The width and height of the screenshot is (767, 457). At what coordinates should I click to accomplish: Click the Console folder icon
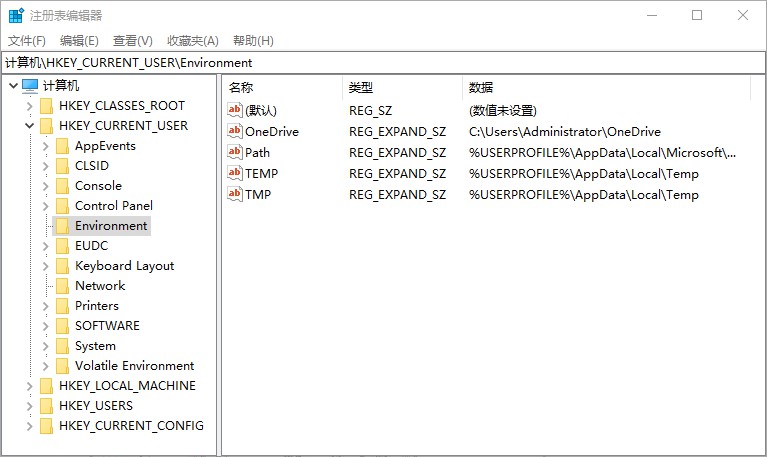63,186
